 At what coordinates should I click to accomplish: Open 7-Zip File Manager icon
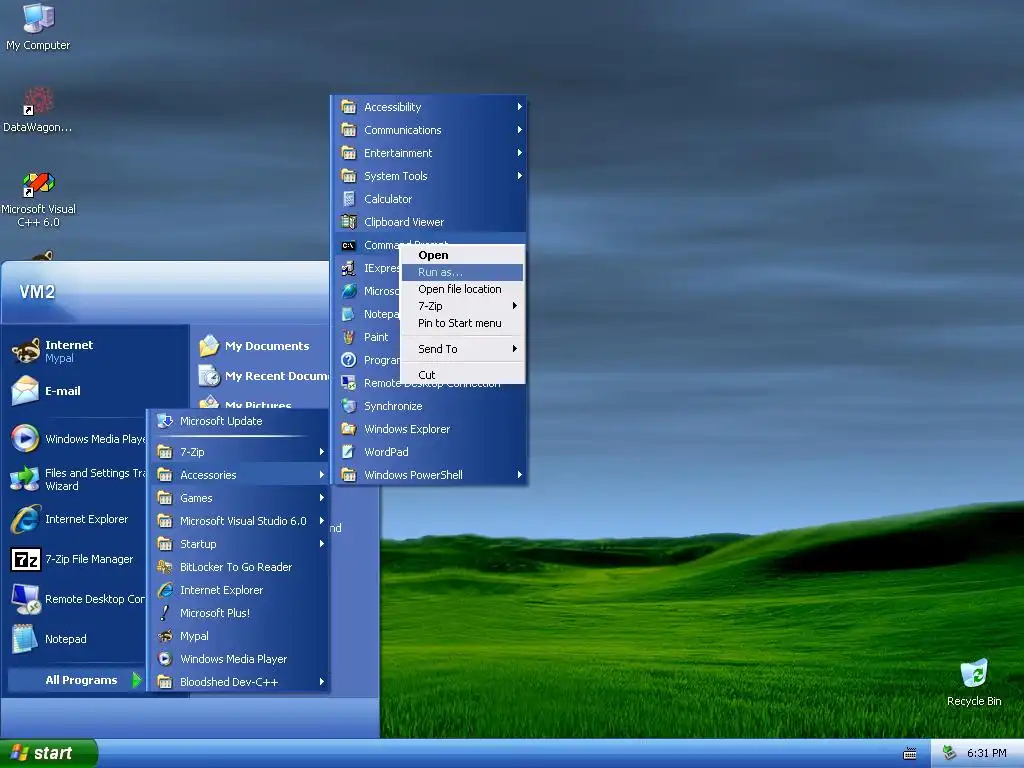coord(25,559)
